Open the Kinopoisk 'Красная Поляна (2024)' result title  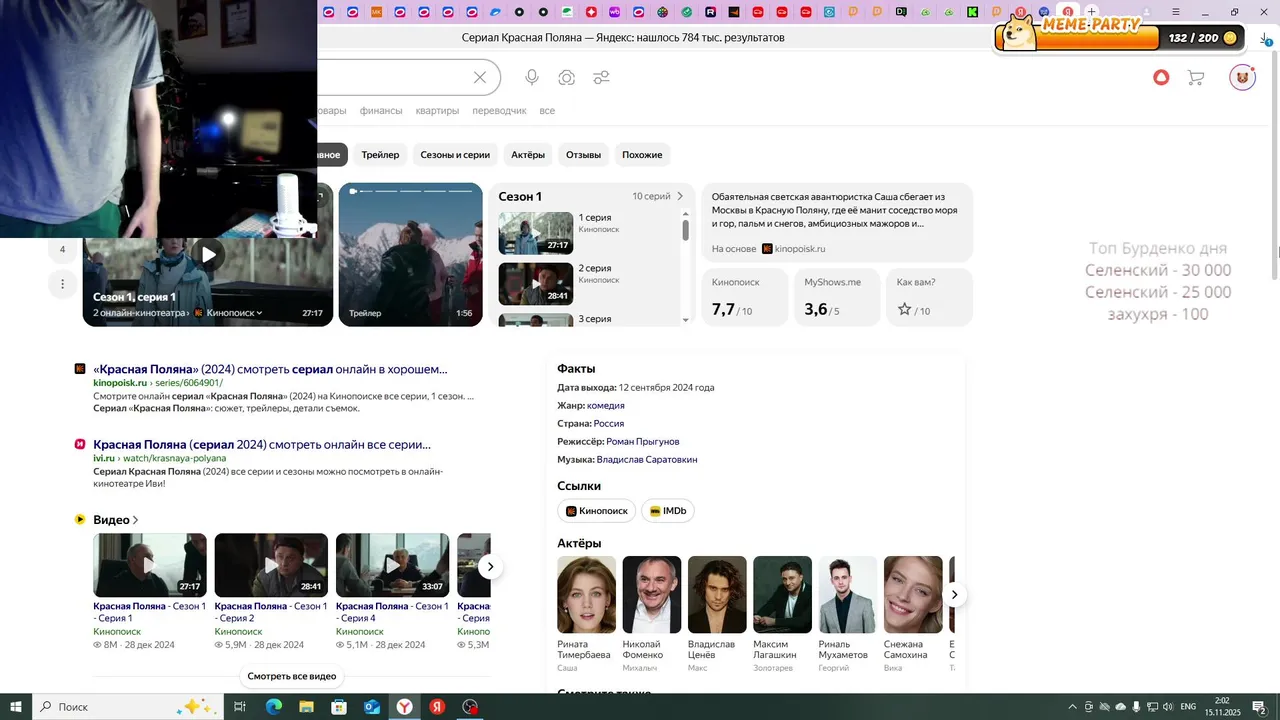[270, 369]
